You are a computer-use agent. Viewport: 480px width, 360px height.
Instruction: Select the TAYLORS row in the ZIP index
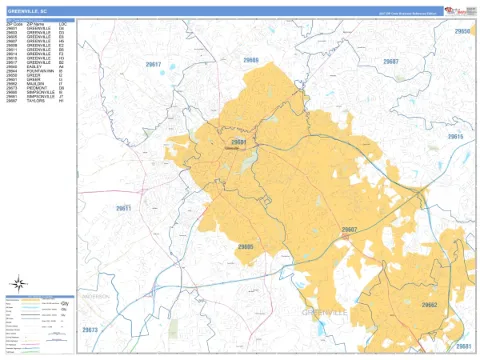(35, 101)
